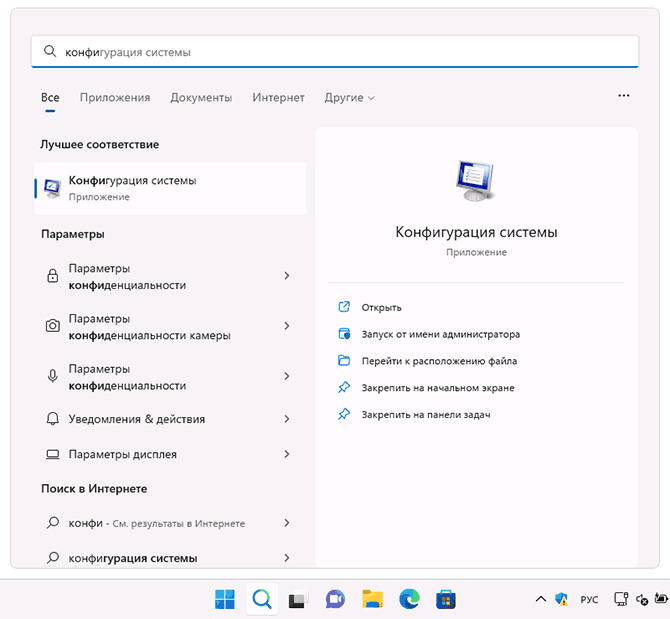Click the large Конфигурация системы icon in the preview pane

click(476, 181)
